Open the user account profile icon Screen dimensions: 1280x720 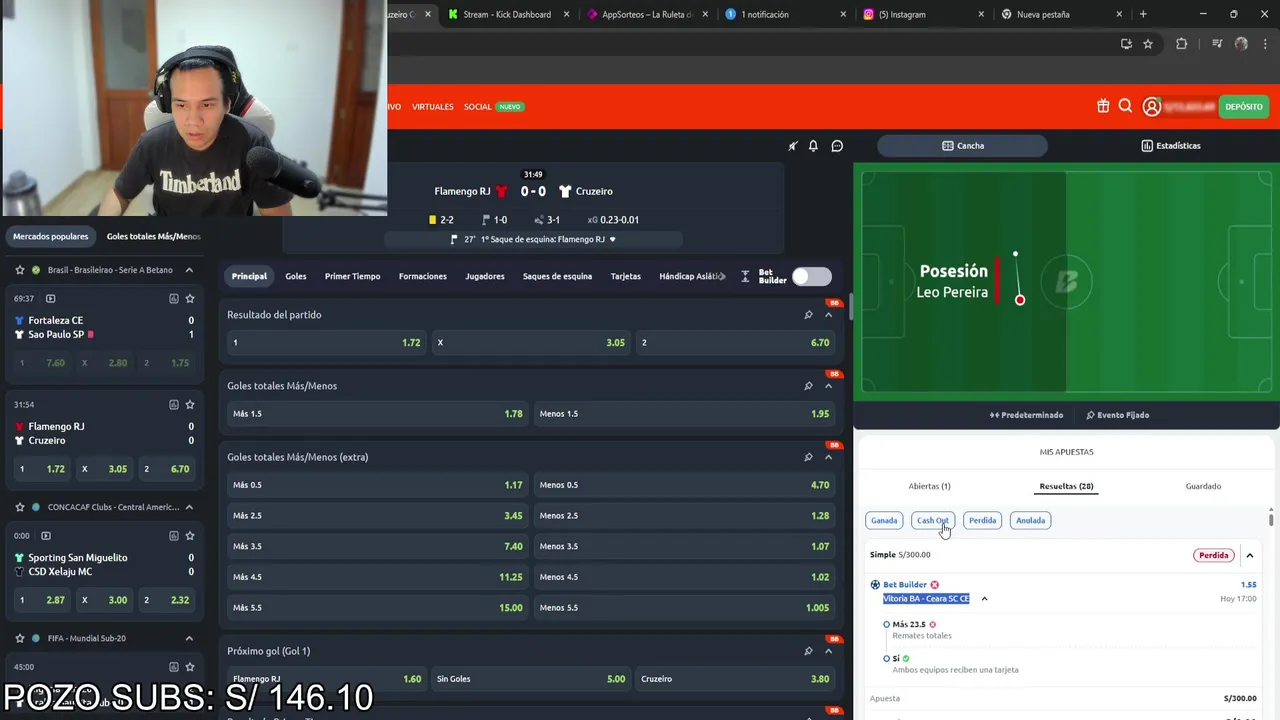[1152, 106]
